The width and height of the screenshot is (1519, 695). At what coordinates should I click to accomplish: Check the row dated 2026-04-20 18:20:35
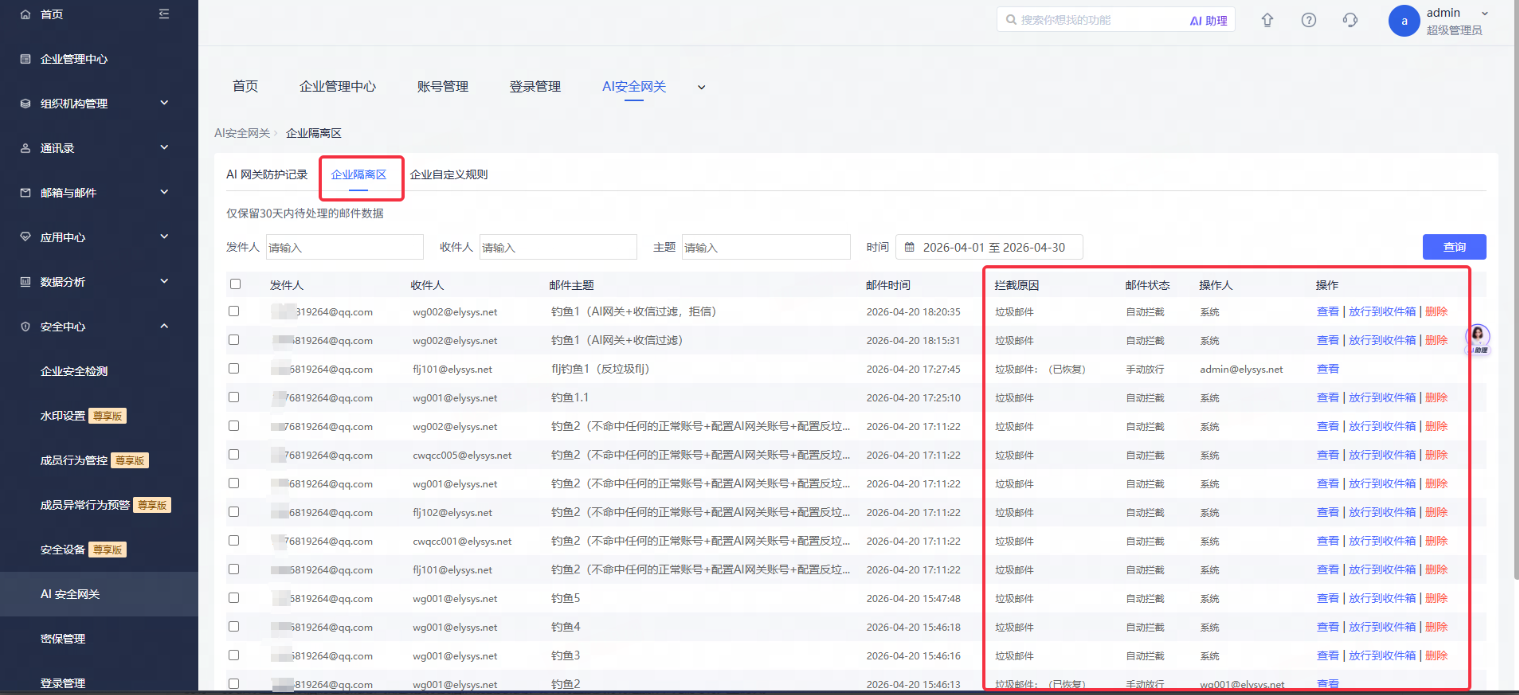235,311
